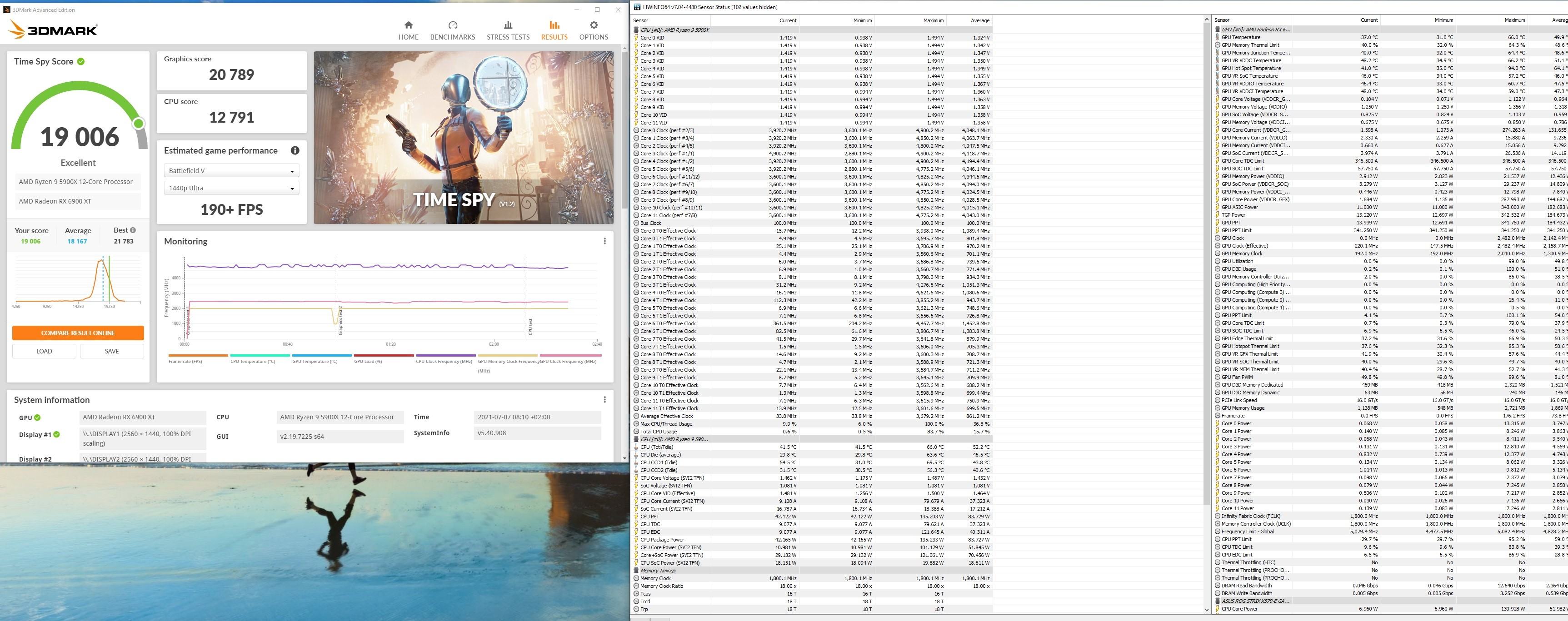The width and height of the screenshot is (1568, 621).
Task: Click the PCIe Link Speed sensor icon
Action: (x=1218, y=400)
